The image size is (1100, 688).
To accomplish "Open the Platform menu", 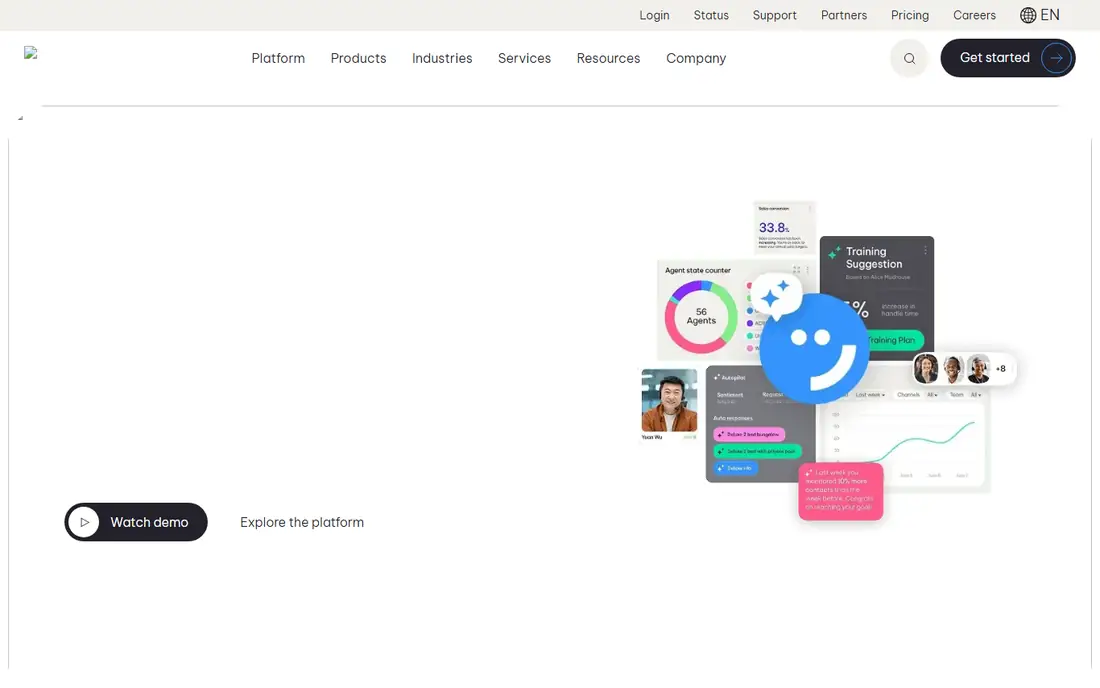I will point(279,58).
